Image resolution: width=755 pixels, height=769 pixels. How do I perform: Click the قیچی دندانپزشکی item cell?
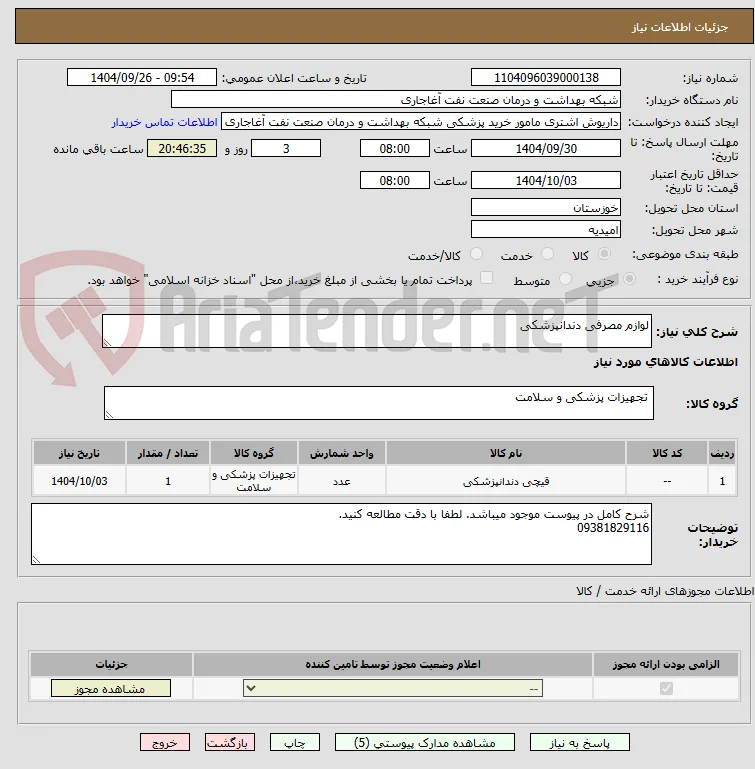pos(505,481)
